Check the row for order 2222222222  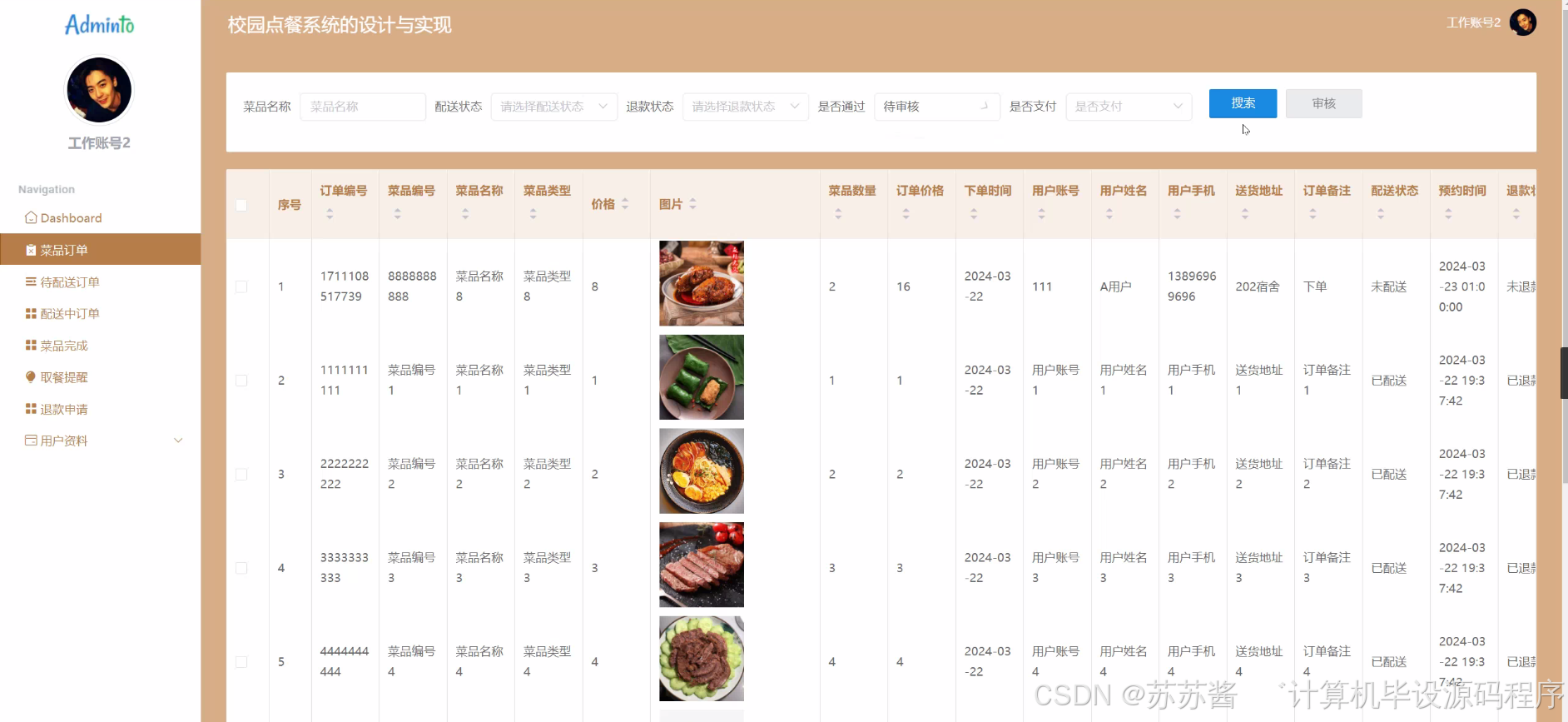[x=241, y=475]
